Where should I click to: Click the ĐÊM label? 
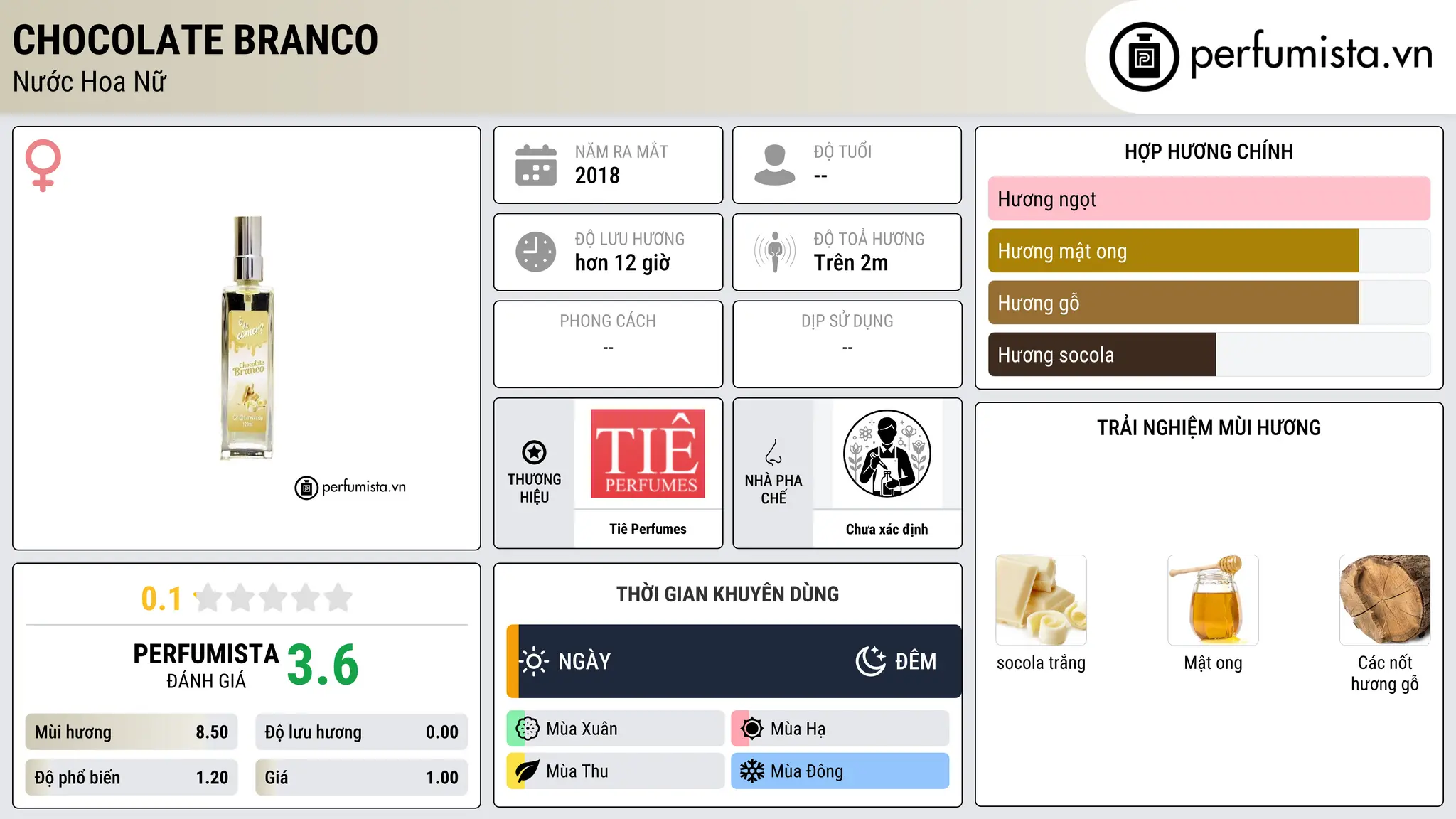point(916,662)
